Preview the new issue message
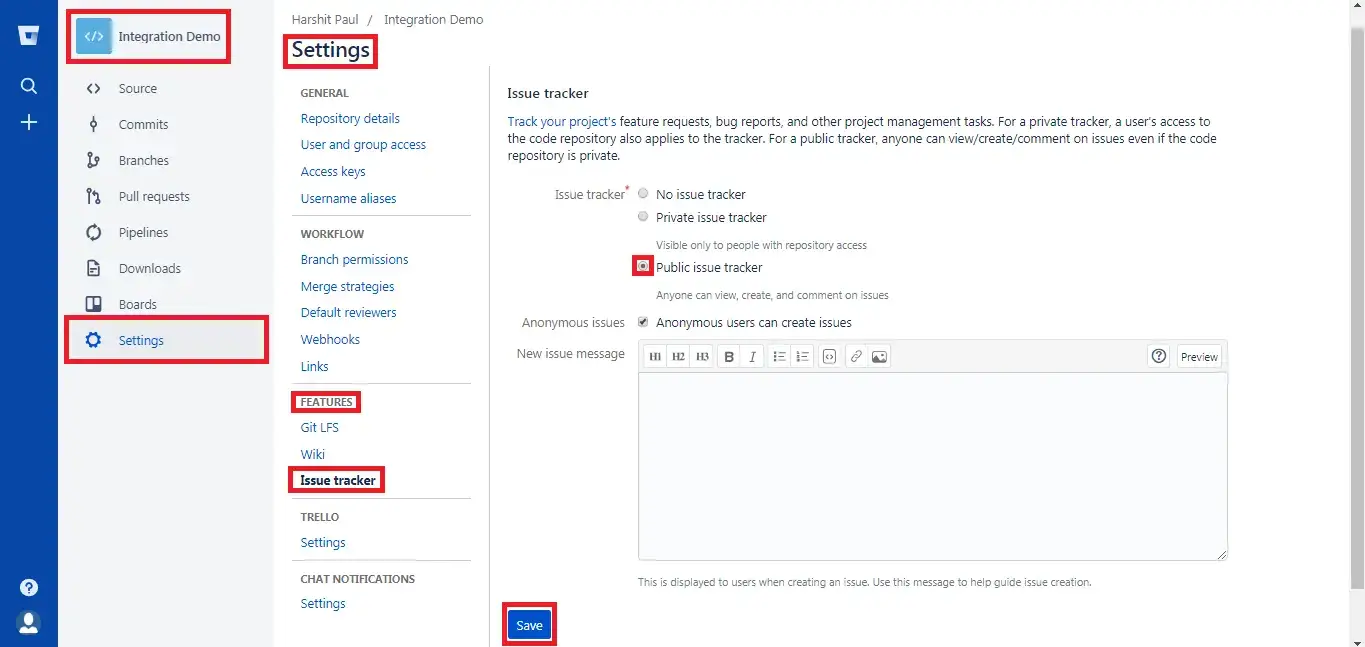Image resolution: width=1365 pixels, height=647 pixels. point(1198,357)
